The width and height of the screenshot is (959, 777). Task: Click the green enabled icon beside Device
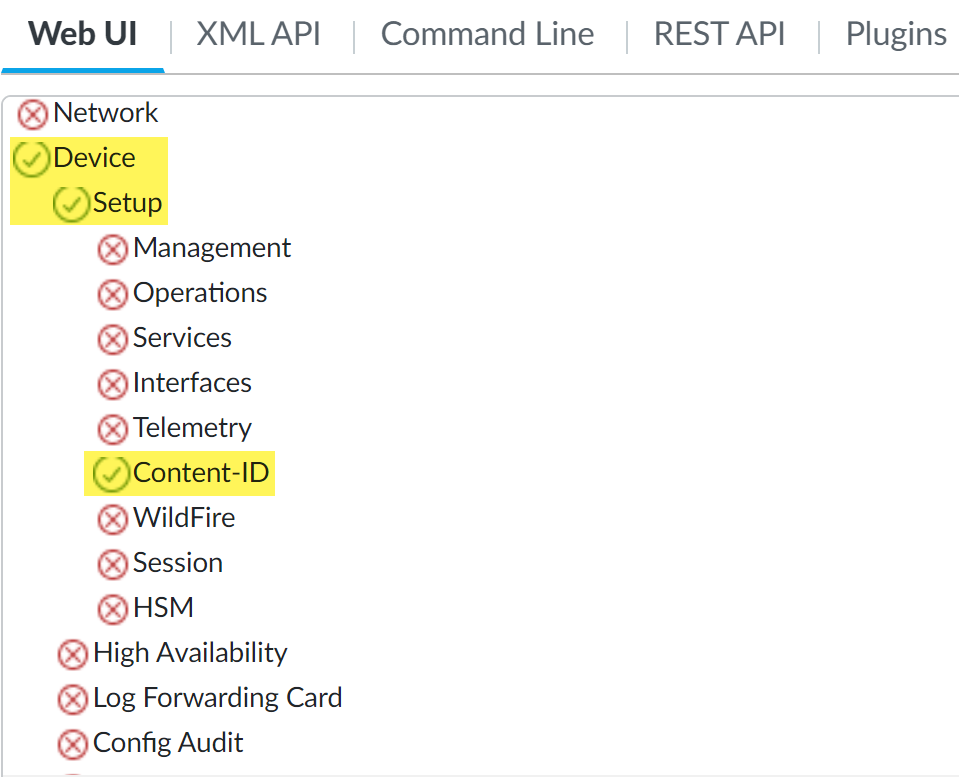click(x=33, y=159)
